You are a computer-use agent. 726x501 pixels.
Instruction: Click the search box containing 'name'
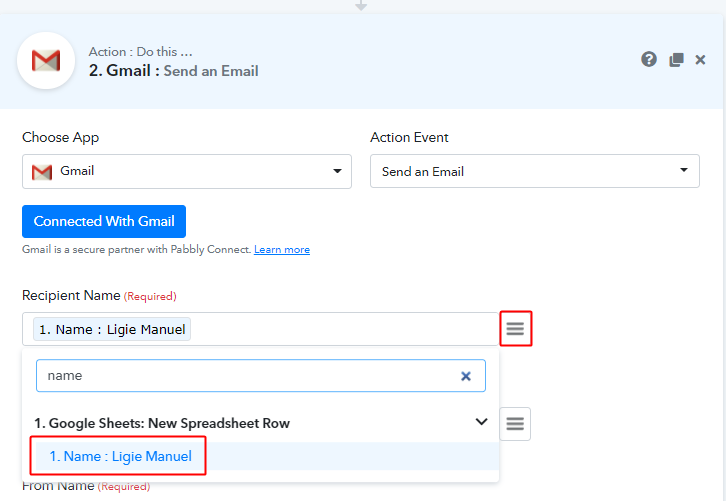[x=261, y=376]
